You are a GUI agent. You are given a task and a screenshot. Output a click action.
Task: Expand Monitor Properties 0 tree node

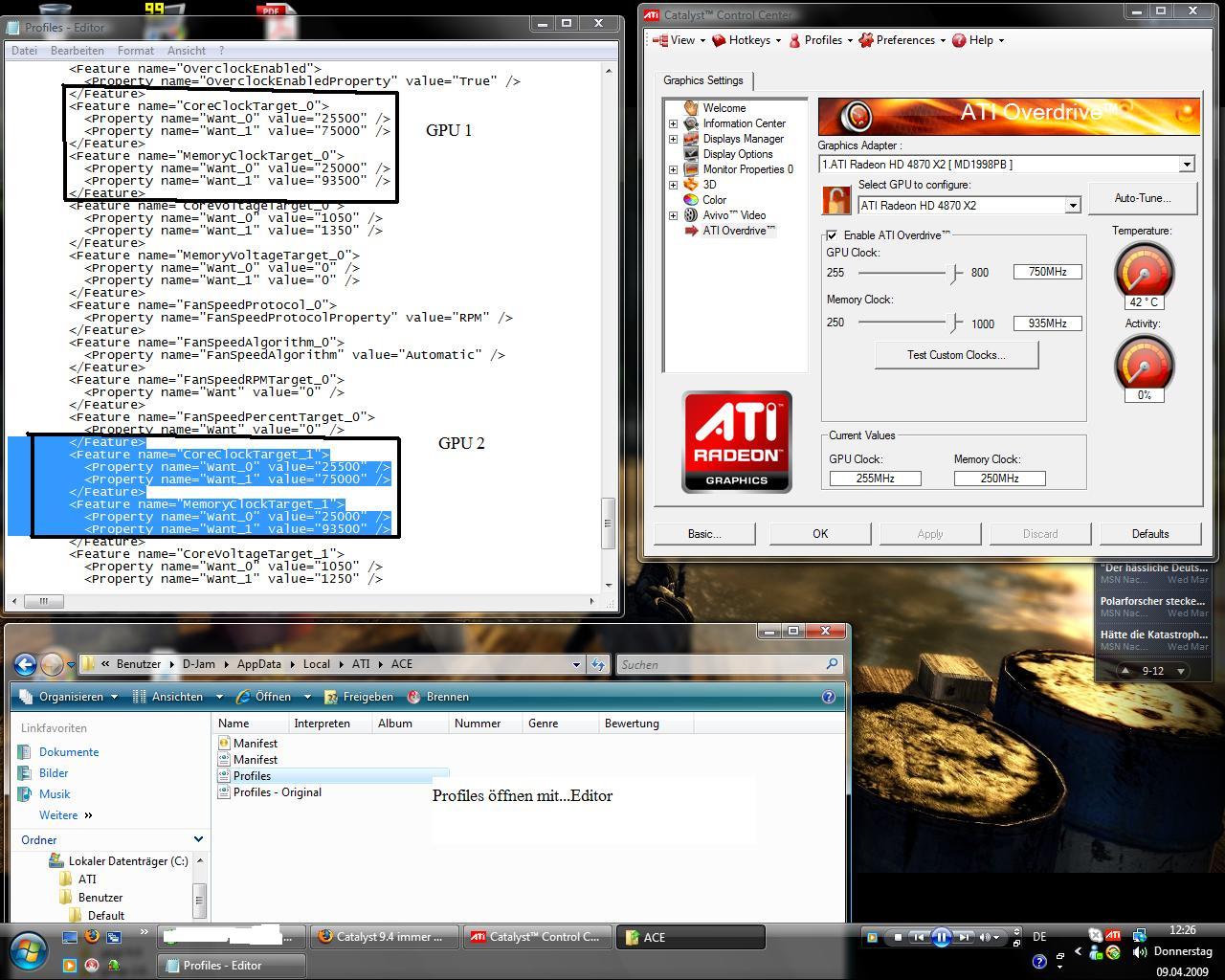[x=673, y=169]
